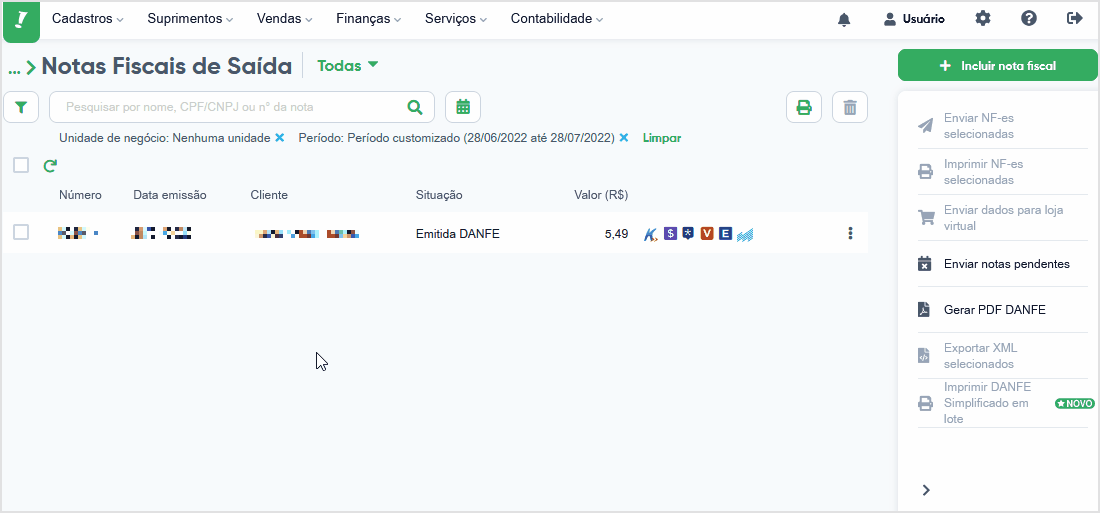Click Exportar XML selecionados
This screenshot has height=513, width=1100.
click(1003, 356)
